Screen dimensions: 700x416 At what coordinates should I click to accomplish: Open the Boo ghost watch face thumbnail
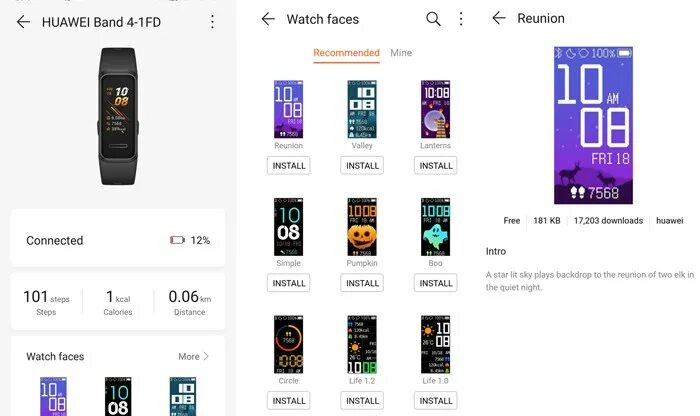click(x=435, y=227)
